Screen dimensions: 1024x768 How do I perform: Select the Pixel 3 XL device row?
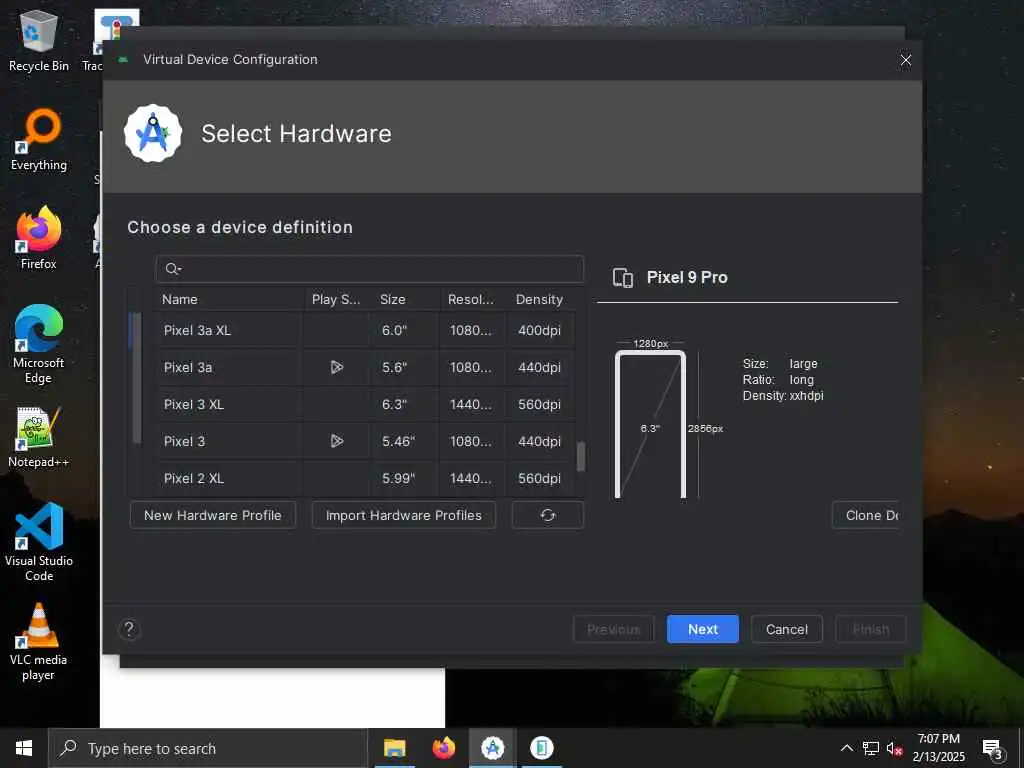pos(365,404)
